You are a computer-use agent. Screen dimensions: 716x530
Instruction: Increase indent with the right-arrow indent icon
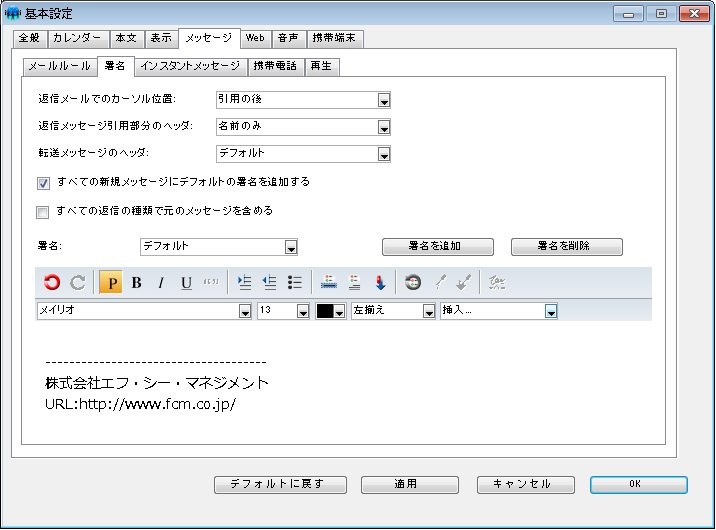point(244,283)
